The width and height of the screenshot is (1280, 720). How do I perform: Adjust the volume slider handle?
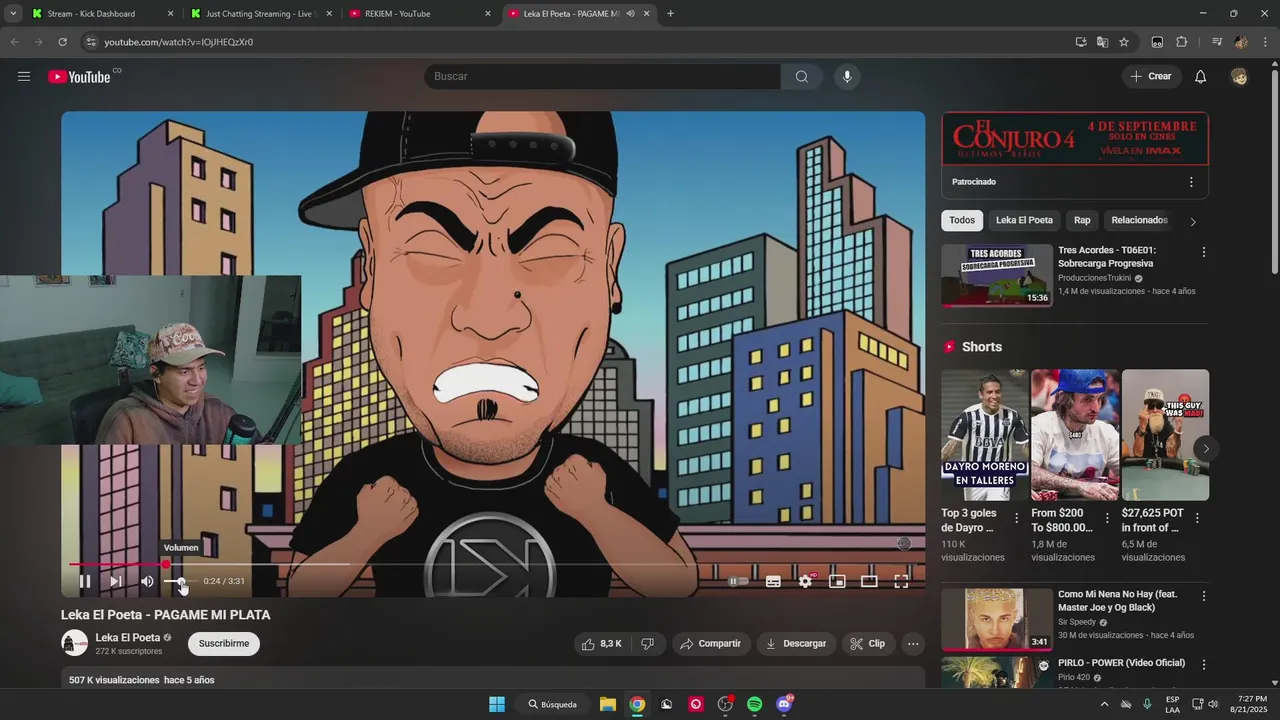tap(181, 581)
